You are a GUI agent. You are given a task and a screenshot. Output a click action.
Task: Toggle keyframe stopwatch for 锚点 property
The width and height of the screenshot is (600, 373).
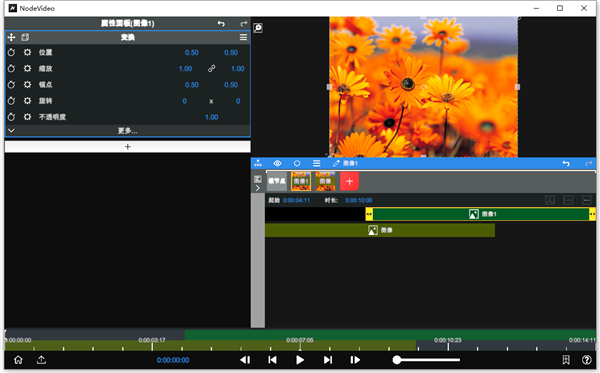(x=11, y=85)
